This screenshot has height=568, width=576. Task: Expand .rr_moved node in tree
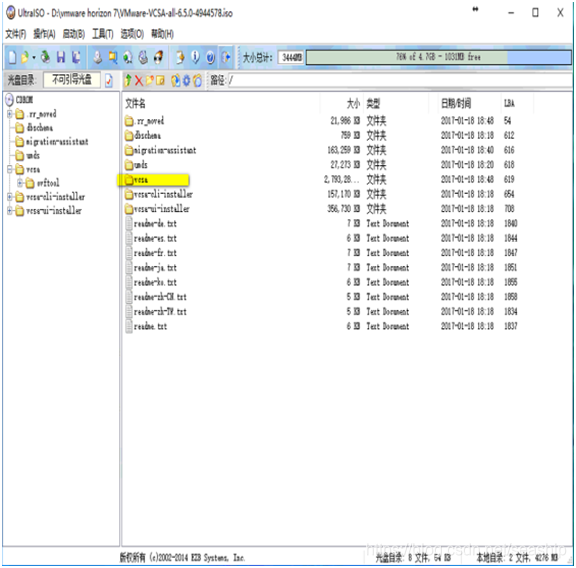click(10, 114)
